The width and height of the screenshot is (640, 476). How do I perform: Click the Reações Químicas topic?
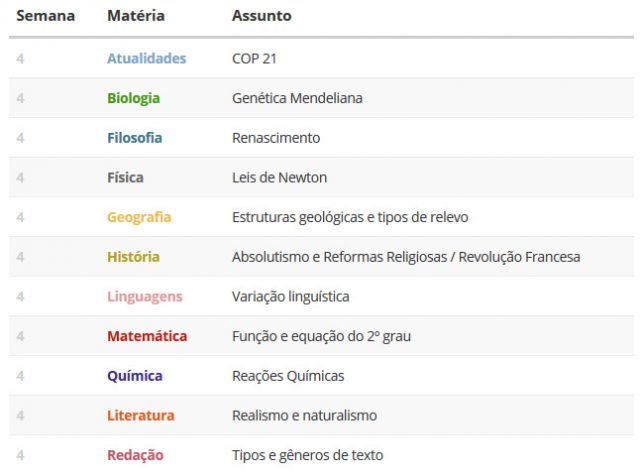pyautogui.click(x=288, y=376)
